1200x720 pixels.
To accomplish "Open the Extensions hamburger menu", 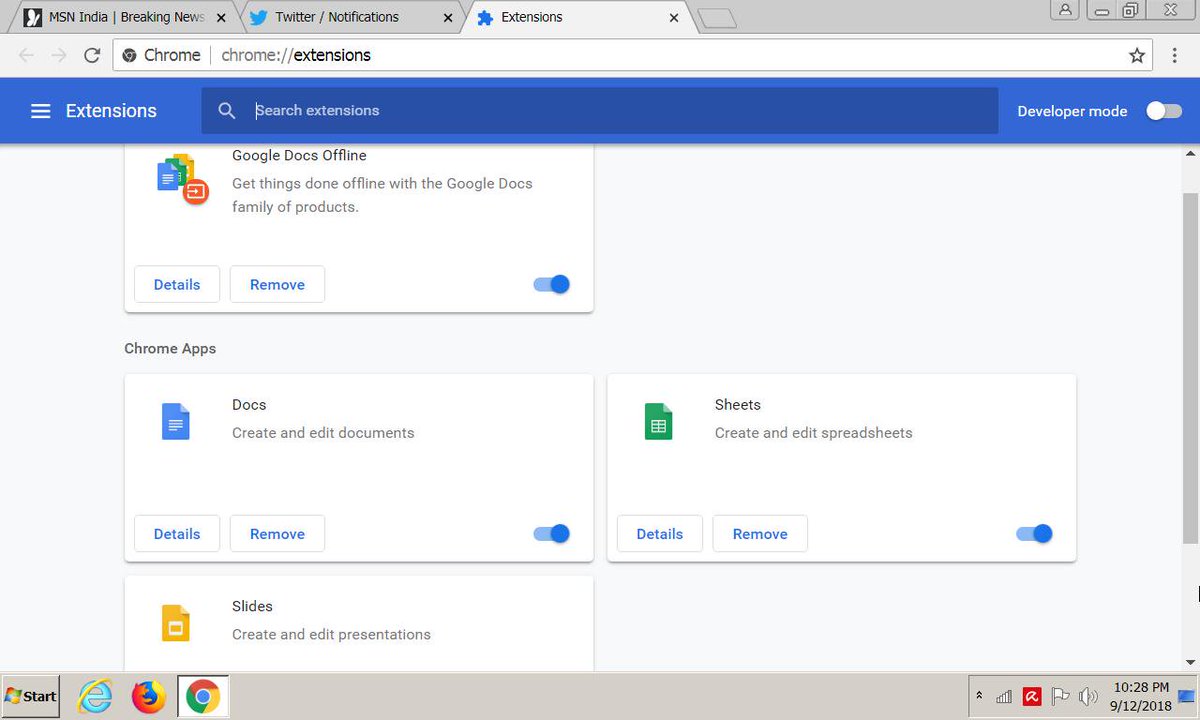I will (x=40, y=111).
